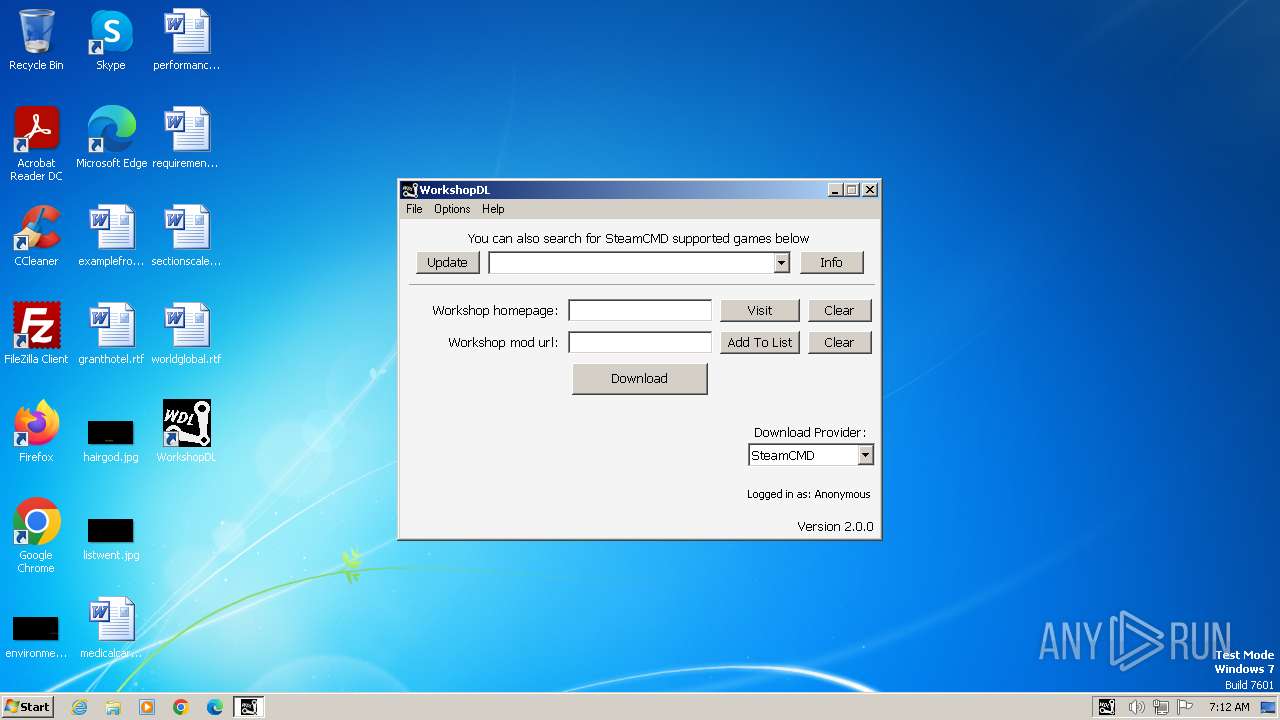Focus the Workshop mod url field

pyautogui.click(x=640, y=342)
